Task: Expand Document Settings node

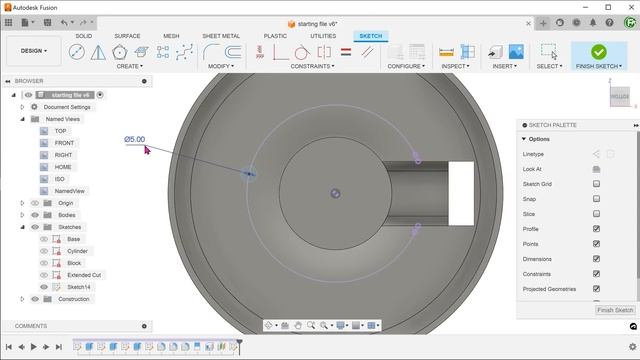Action: [22, 107]
